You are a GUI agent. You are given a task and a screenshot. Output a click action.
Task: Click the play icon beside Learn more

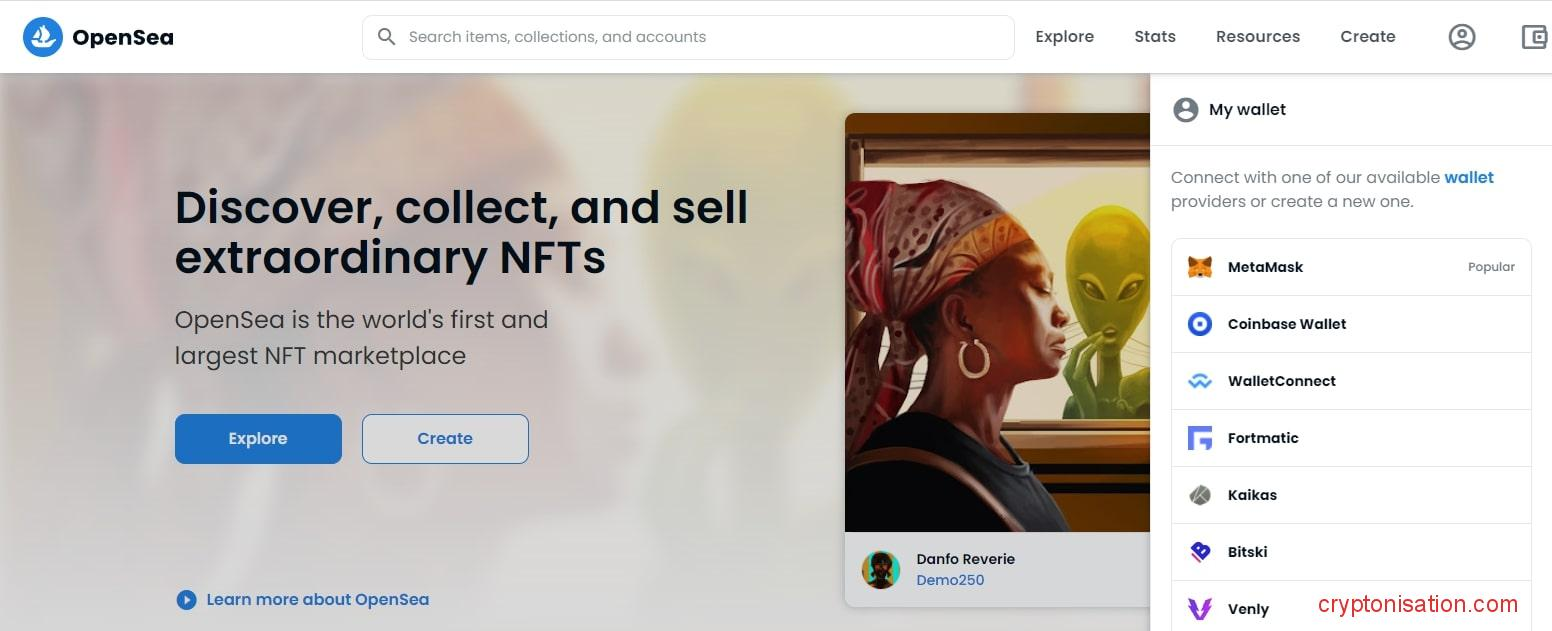pyautogui.click(x=186, y=600)
